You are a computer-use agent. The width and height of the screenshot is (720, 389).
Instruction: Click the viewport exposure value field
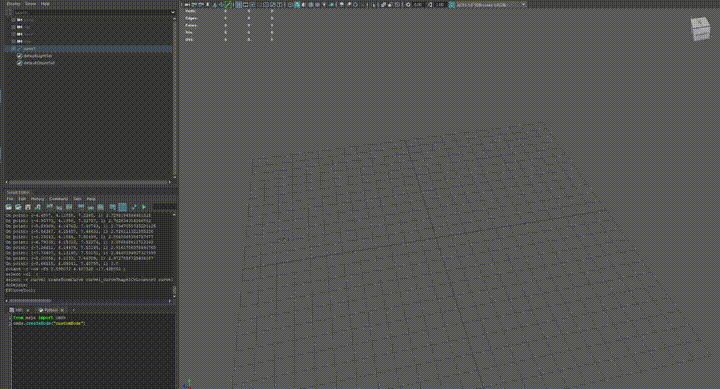click(419, 5)
